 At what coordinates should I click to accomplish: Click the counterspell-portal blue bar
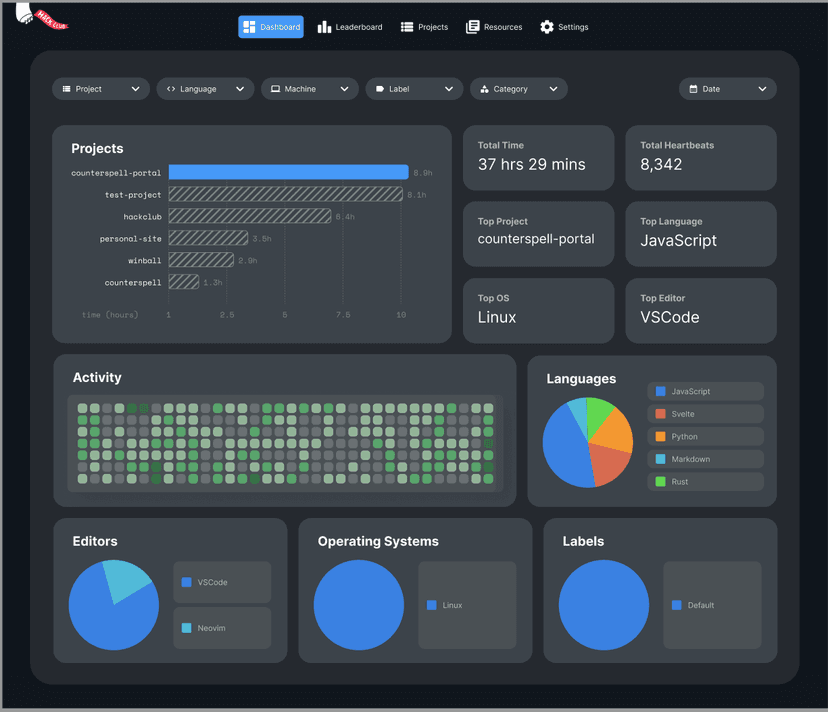(x=288, y=172)
